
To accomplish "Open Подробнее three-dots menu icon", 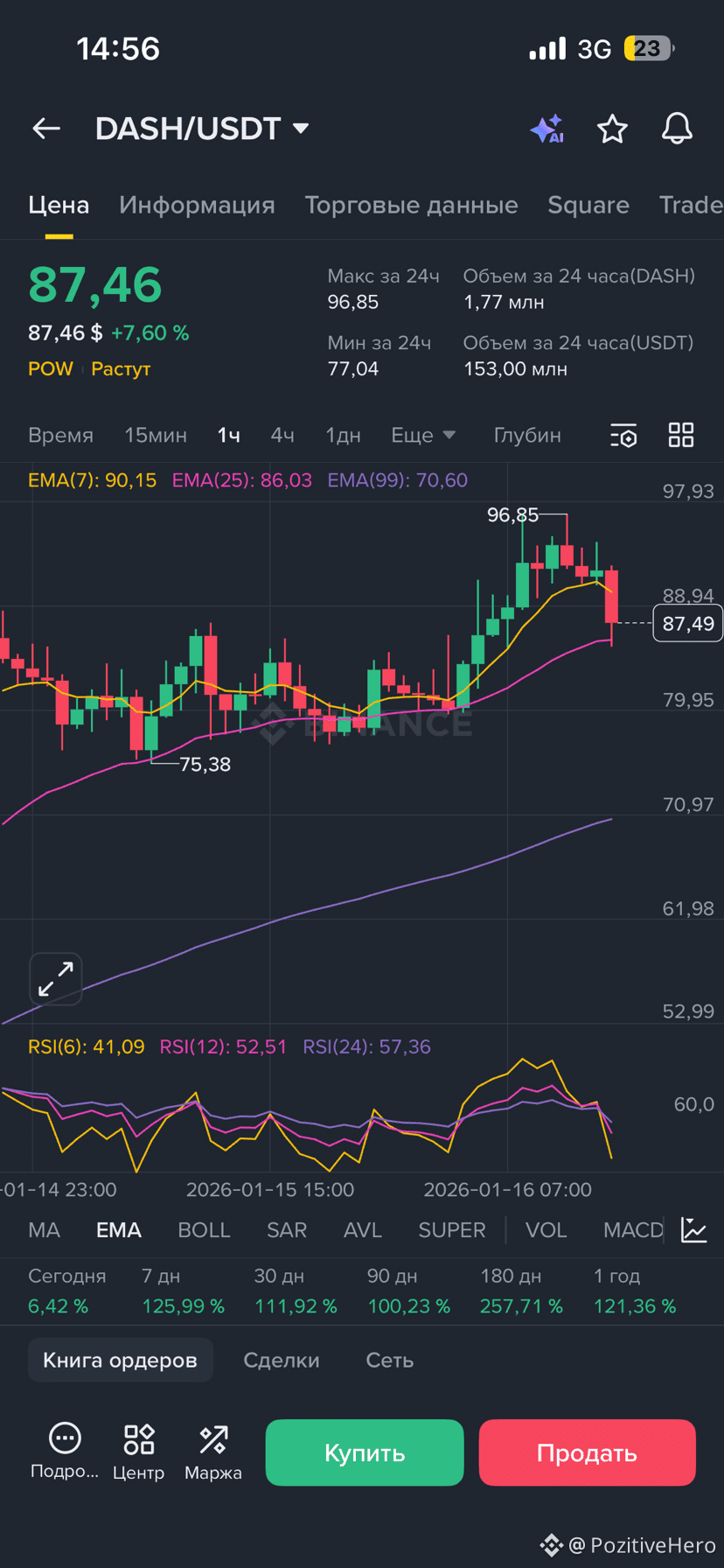I will click(65, 1437).
